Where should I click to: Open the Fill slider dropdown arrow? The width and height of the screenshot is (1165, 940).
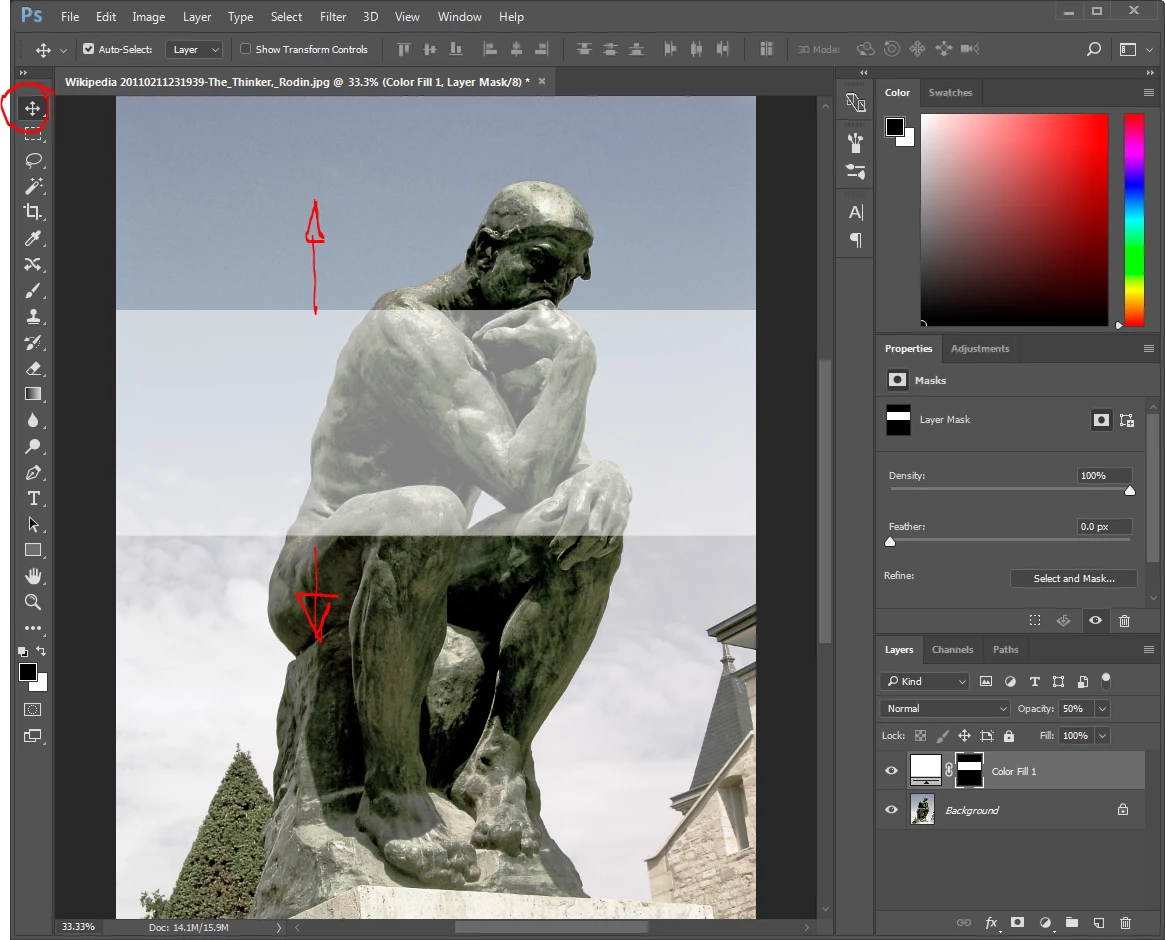1103,736
